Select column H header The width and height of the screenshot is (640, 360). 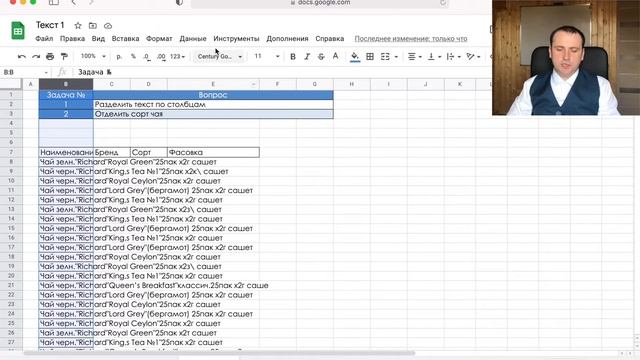click(351, 84)
